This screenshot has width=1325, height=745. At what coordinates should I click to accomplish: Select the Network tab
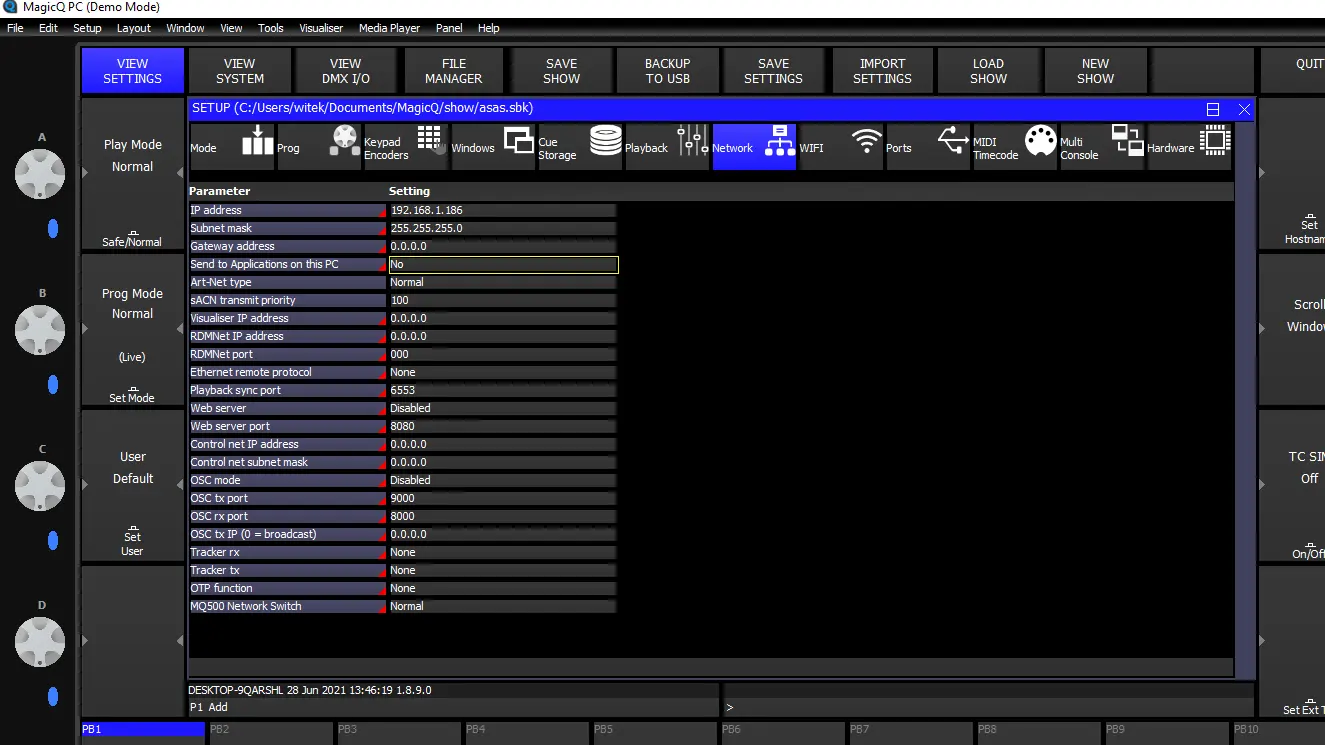[x=754, y=147]
